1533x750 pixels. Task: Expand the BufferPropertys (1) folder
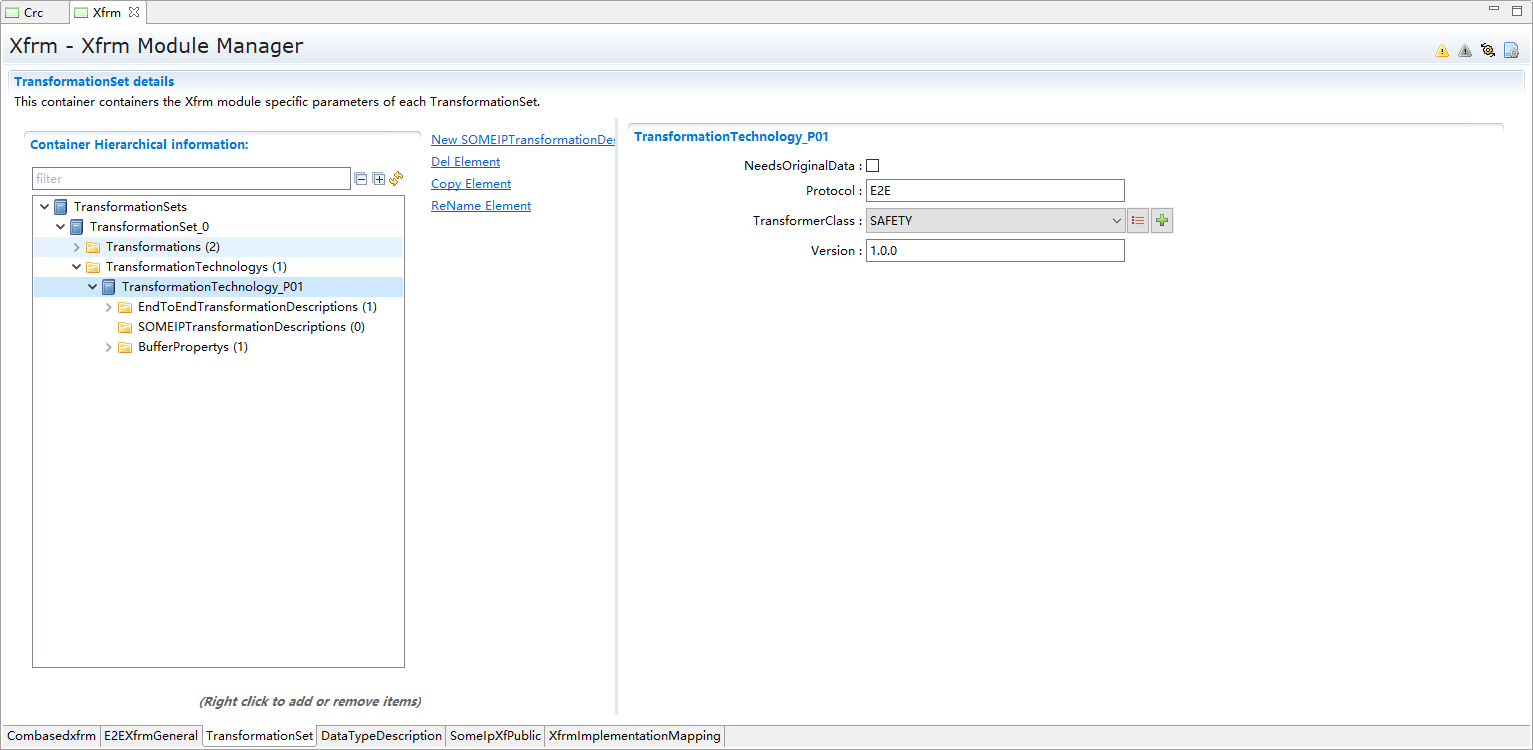coord(109,347)
